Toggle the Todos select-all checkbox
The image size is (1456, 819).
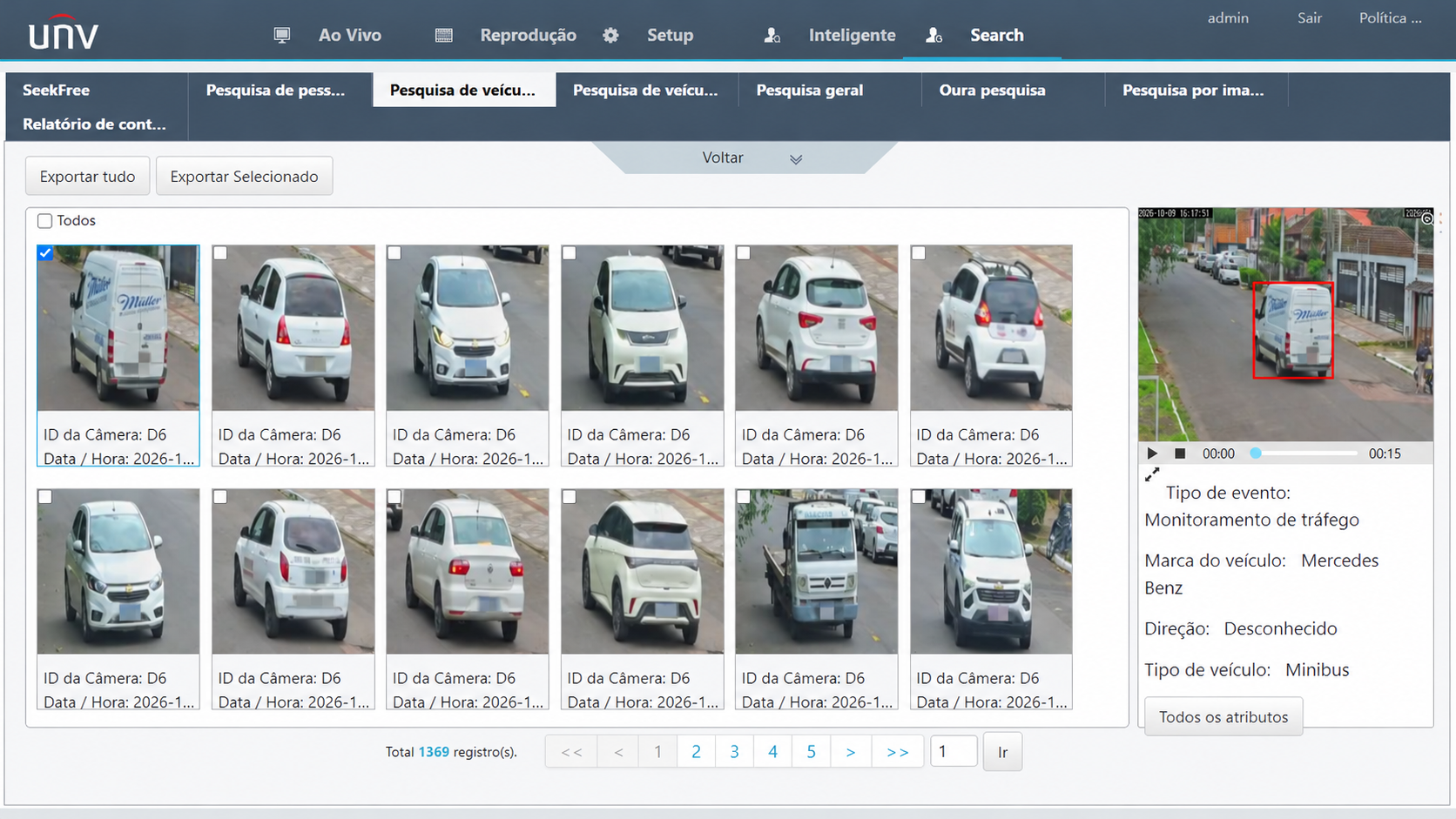(x=44, y=221)
